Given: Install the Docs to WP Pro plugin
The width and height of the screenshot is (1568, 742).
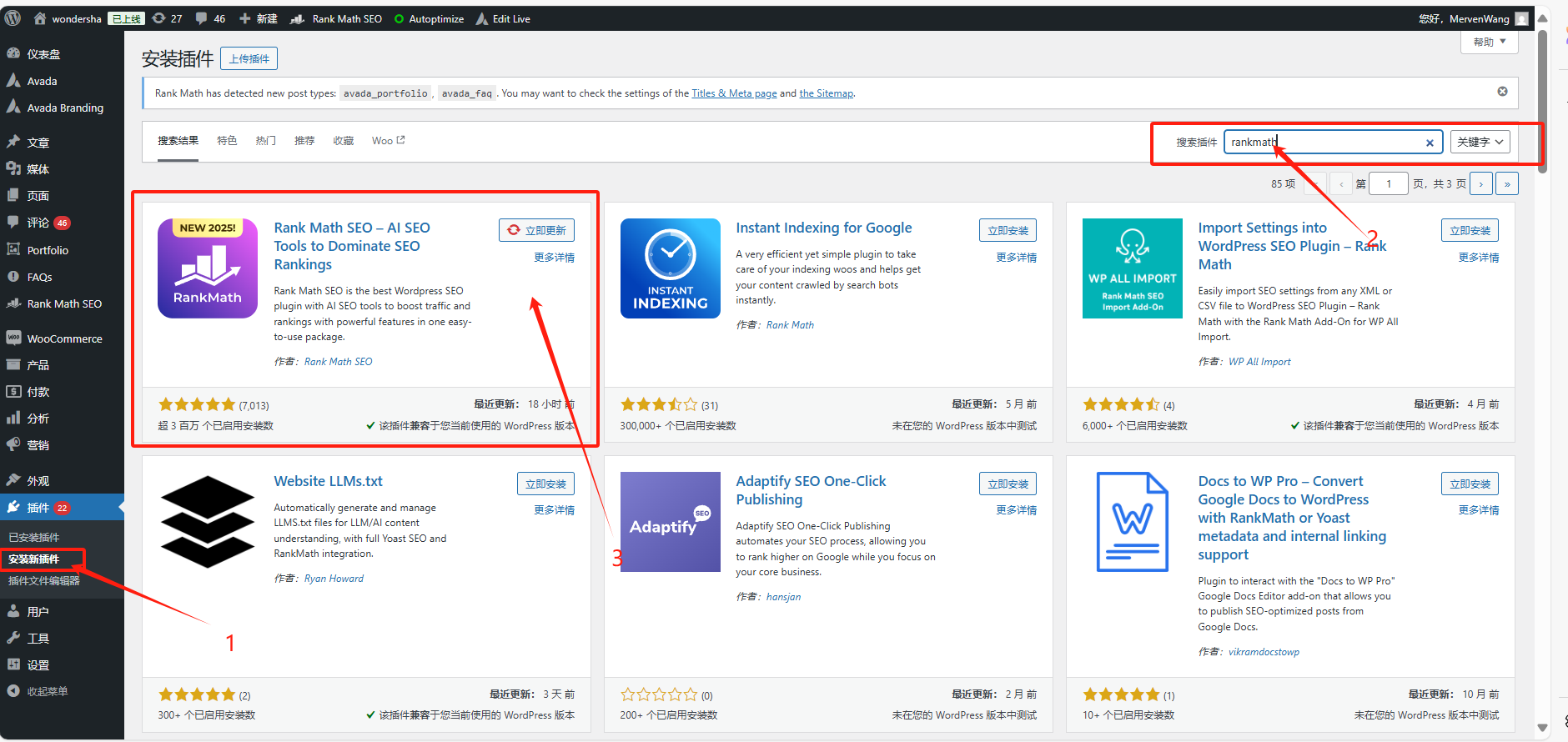Looking at the screenshot, I should (x=1470, y=484).
